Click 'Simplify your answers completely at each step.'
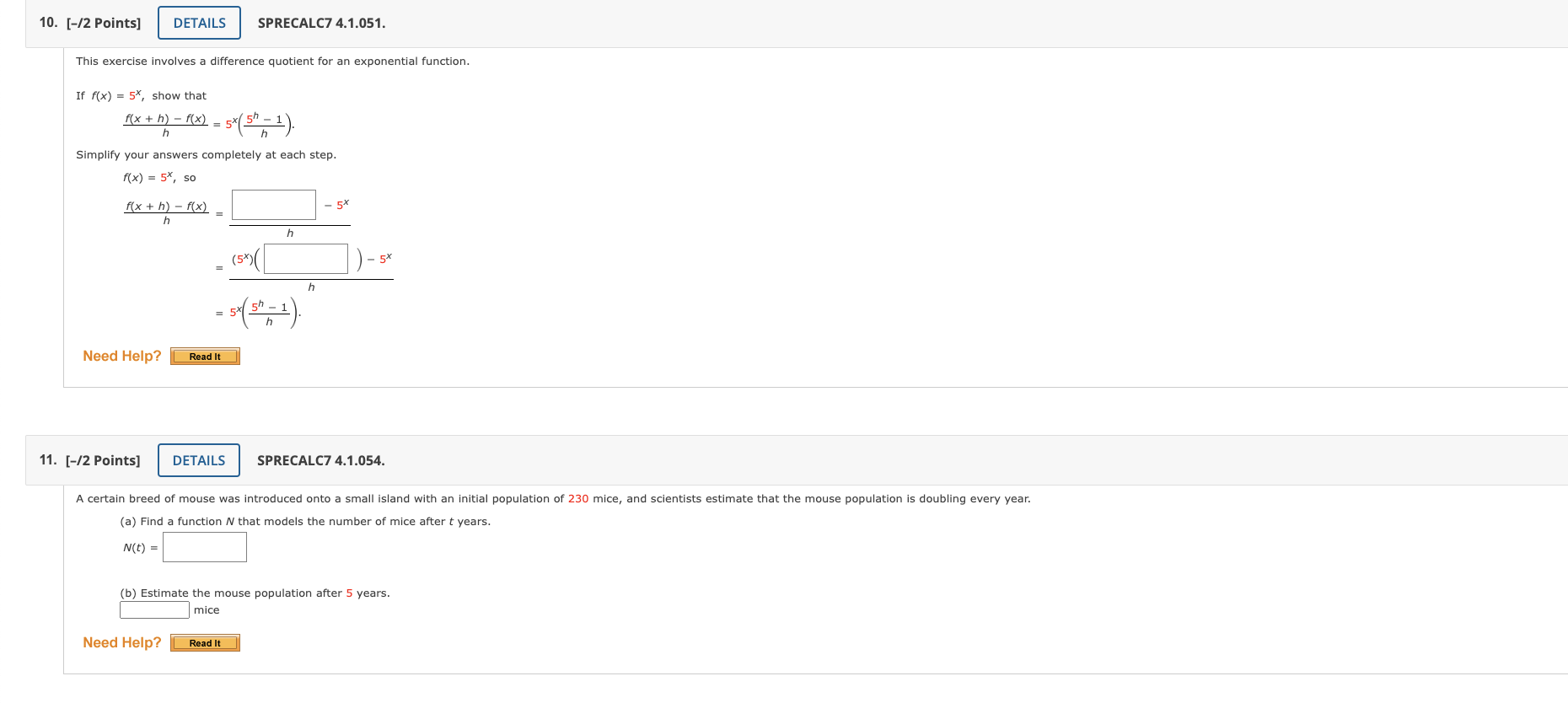 207,155
